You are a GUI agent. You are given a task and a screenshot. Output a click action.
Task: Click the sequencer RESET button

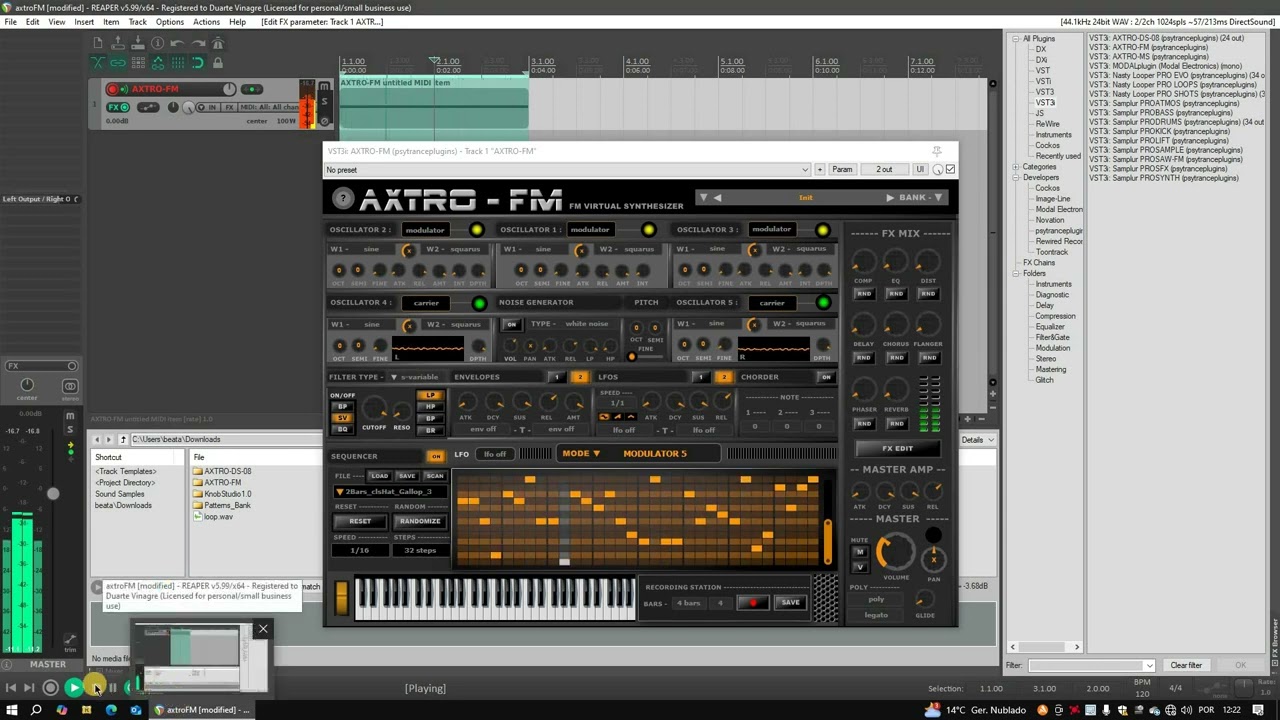click(360, 521)
